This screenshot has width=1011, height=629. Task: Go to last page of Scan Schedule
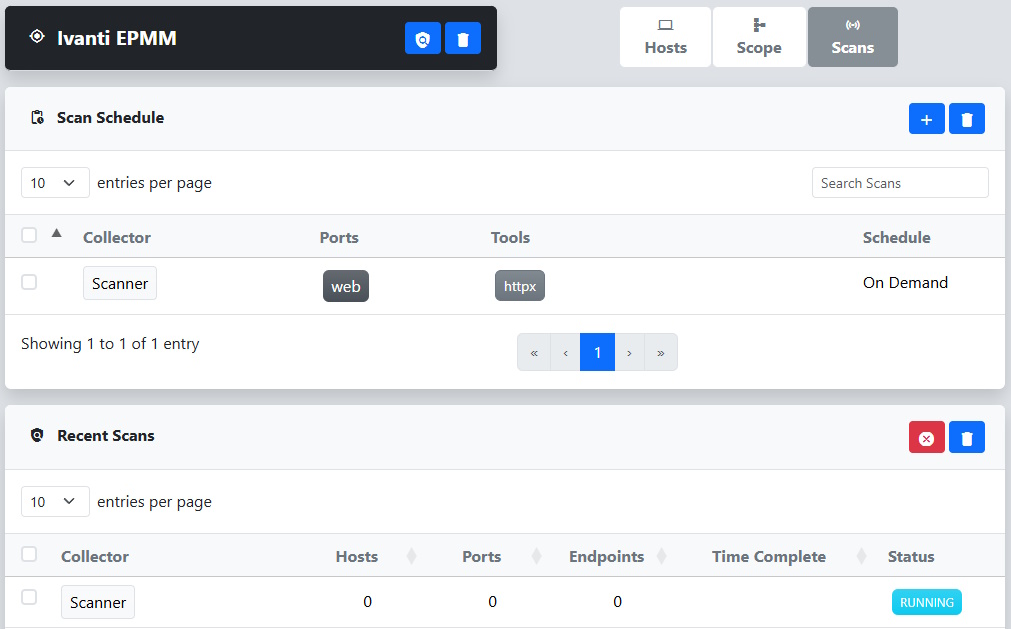(x=661, y=353)
